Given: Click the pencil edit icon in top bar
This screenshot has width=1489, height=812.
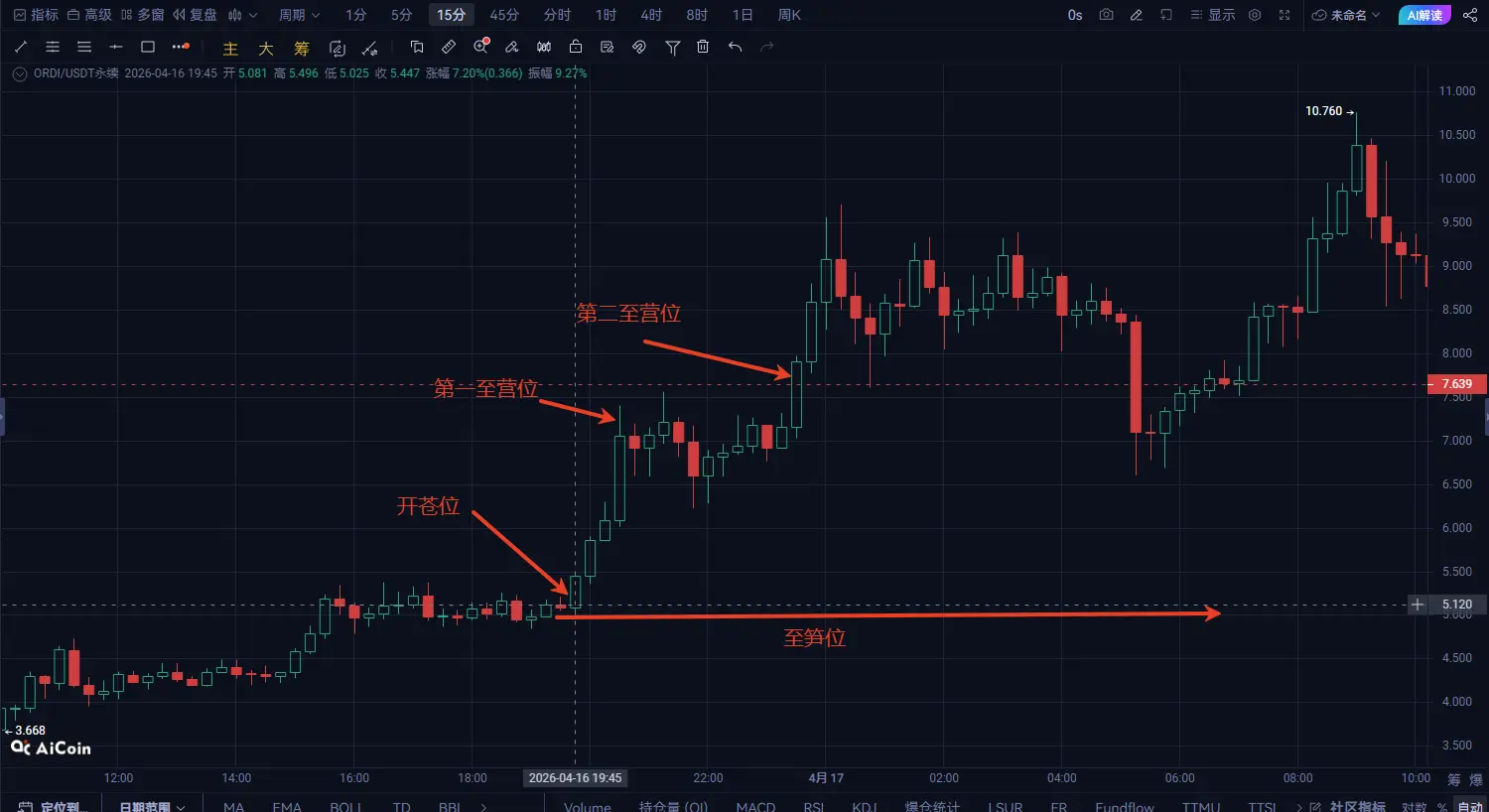Looking at the screenshot, I should pos(1137,15).
